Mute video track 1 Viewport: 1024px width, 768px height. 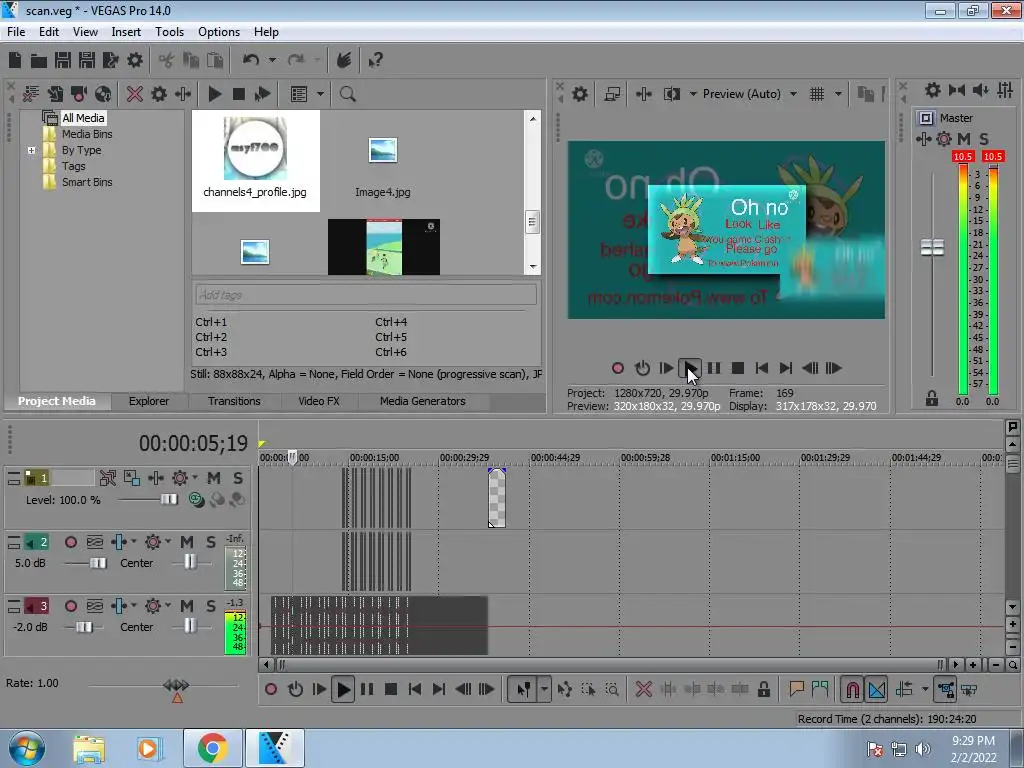pyautogui.click(x=214, y=478)
